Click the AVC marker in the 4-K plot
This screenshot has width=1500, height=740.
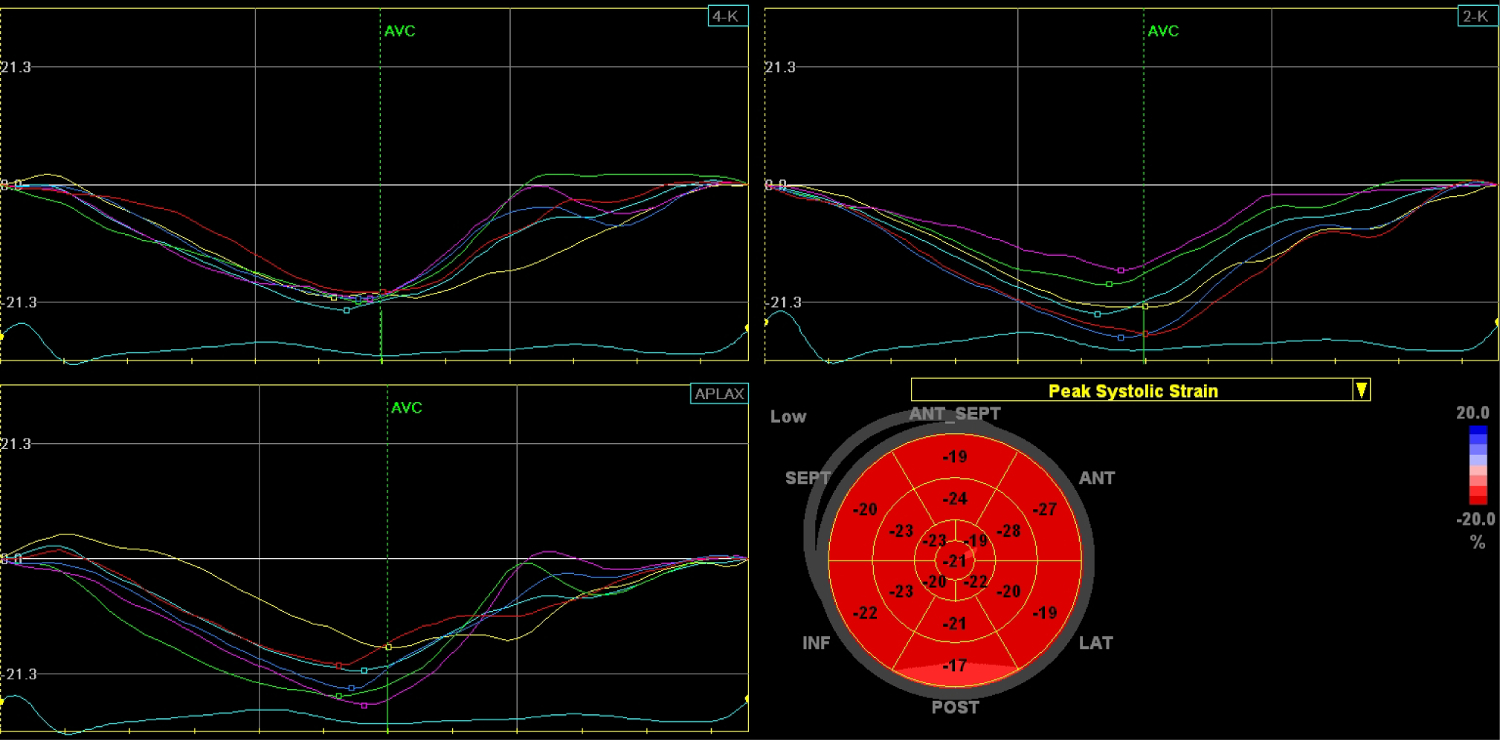(399, 31)
